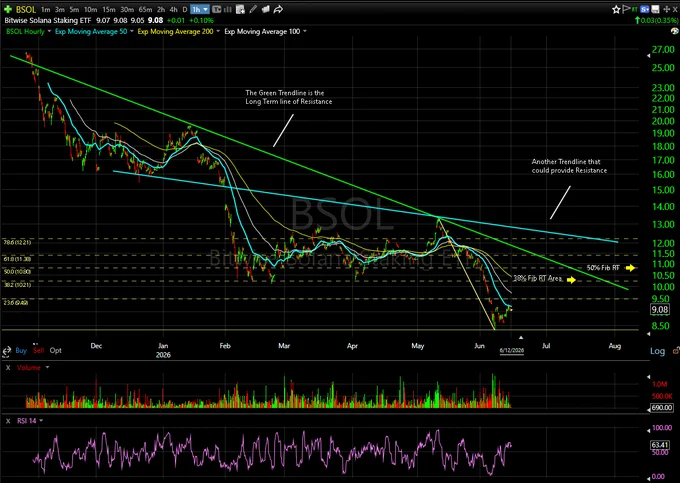Remove the Volume pane with its X
The image size is (680, 483).
pyautogui.click(x=8, y=368)
